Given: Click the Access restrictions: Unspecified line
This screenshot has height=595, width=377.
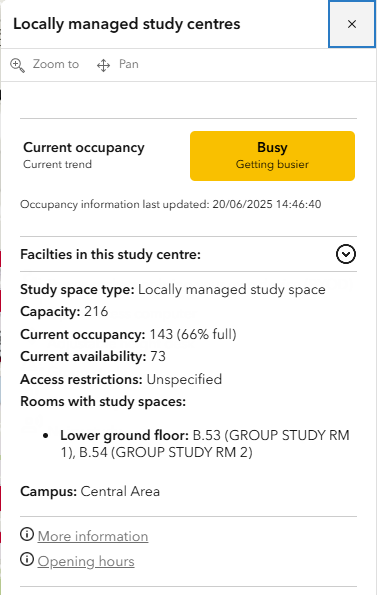Looking at the screenshot, I should [x=121, y=379].
